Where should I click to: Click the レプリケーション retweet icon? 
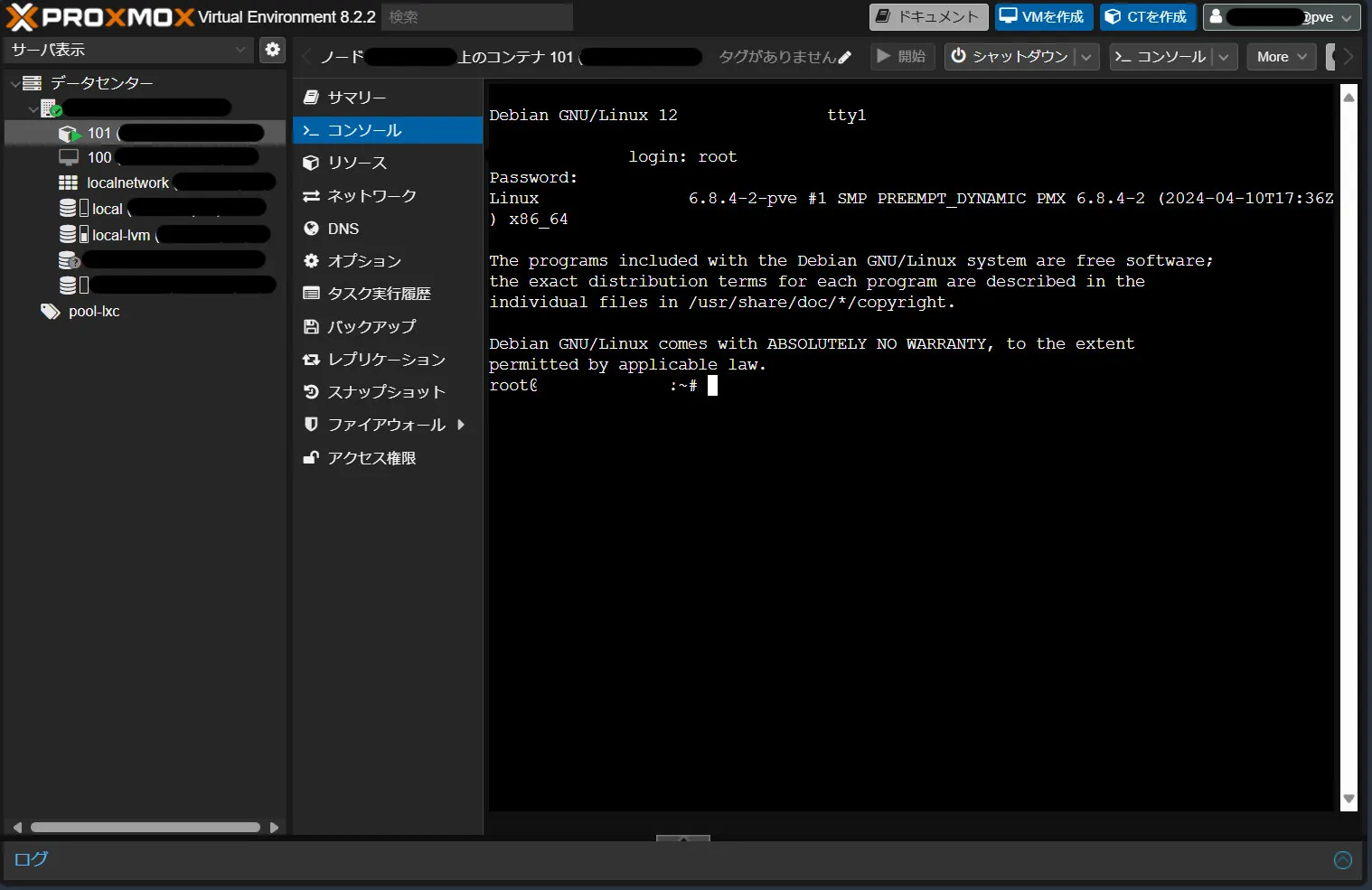pyautogui.click(x=311, y=360)
